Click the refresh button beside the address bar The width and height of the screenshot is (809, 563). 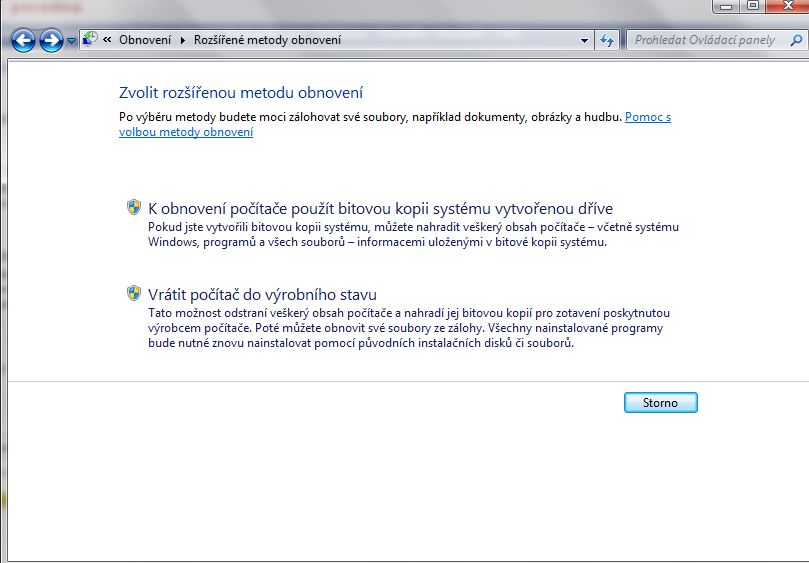(607, 40)
